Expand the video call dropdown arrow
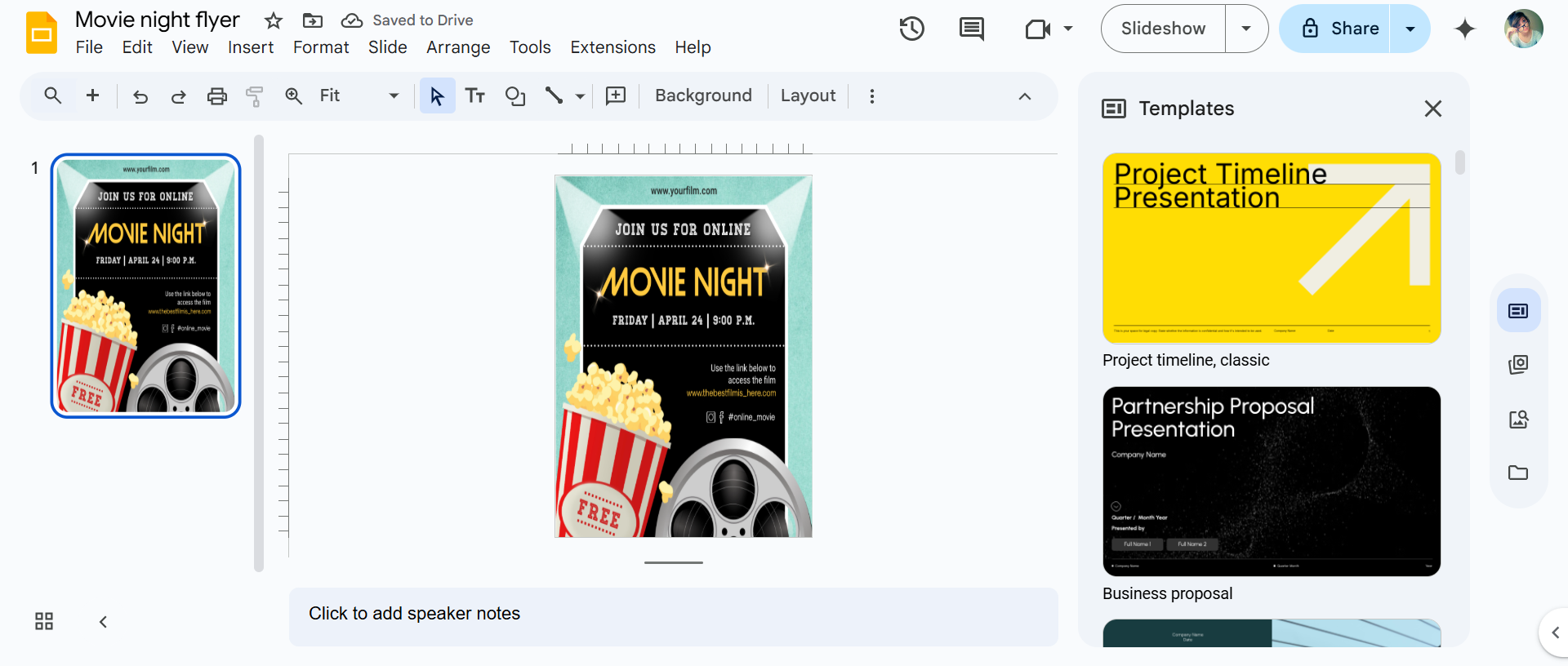The image size is (1568, 666). 1068,29
